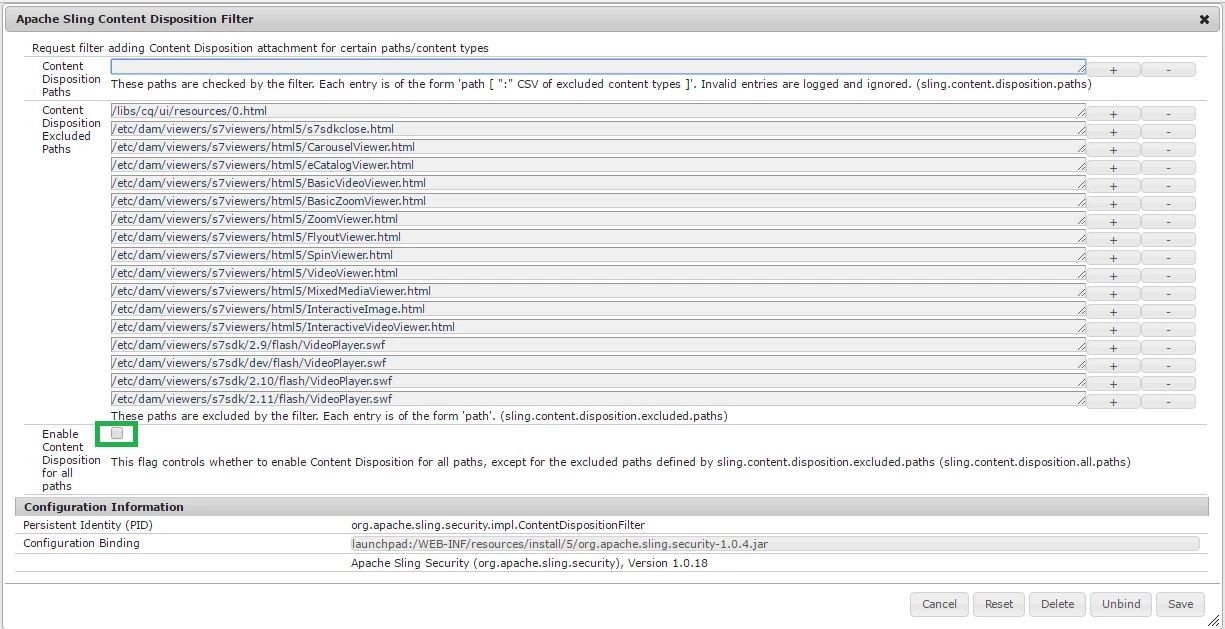The image size is (1225, 629).
Task: Add a row after CarouselViewer.html
Action: [x=1113, y=150]
